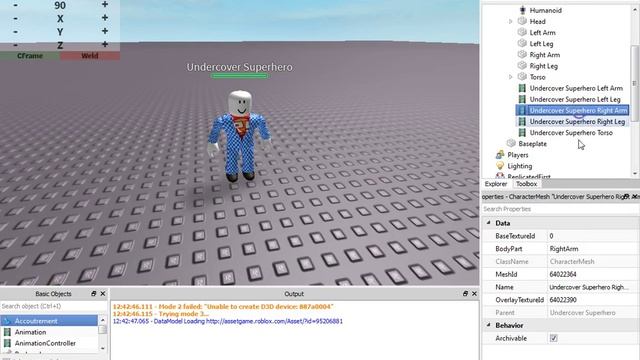Expand the Head tree node
640x360 pixels.
(x=510, y=21)
